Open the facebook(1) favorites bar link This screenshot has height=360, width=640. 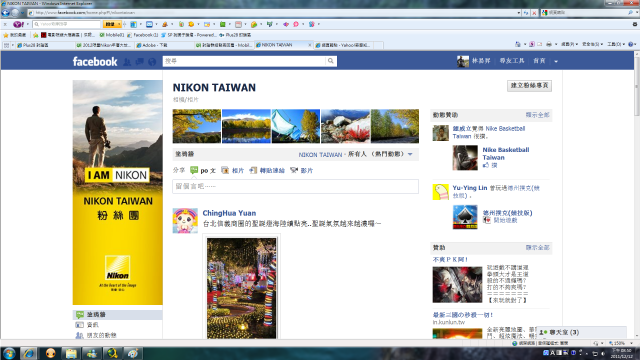coord(142,35)
